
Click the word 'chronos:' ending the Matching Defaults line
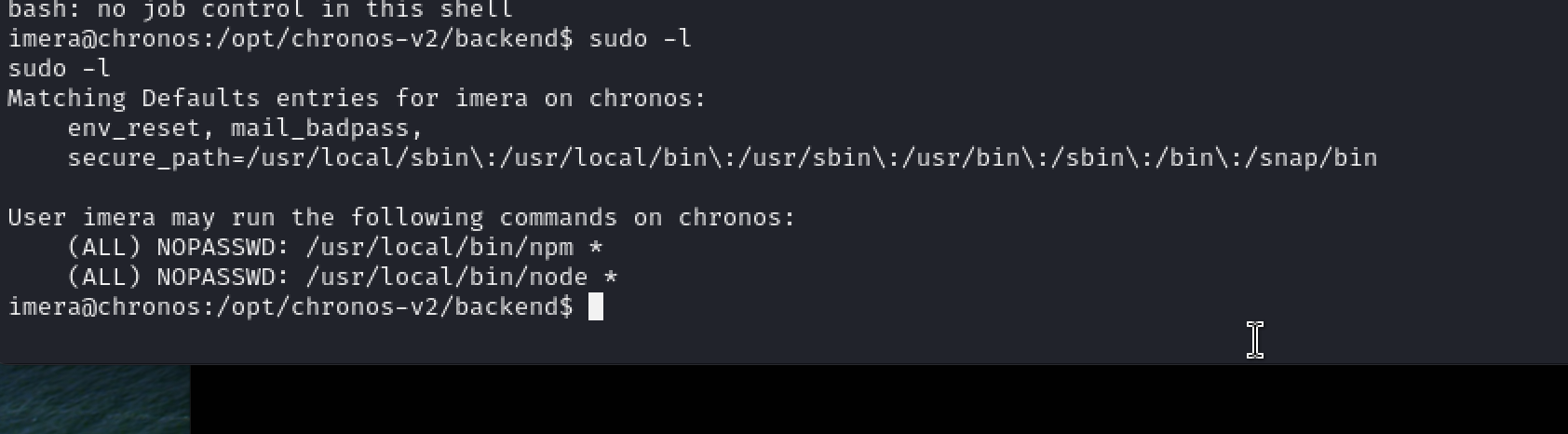click(x=648, y=98)
